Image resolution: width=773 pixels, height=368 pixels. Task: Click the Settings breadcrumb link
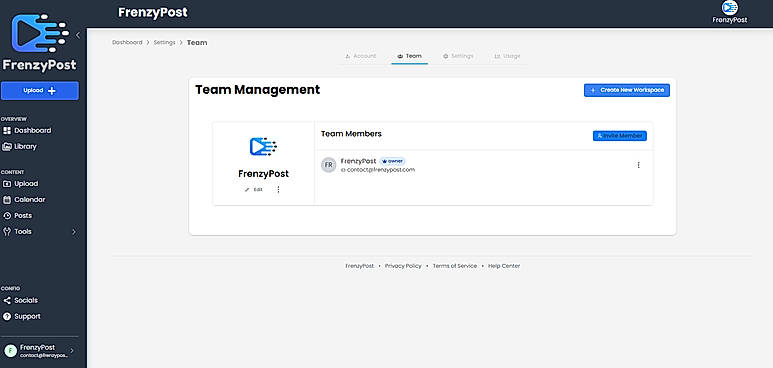tap(164, 42)
